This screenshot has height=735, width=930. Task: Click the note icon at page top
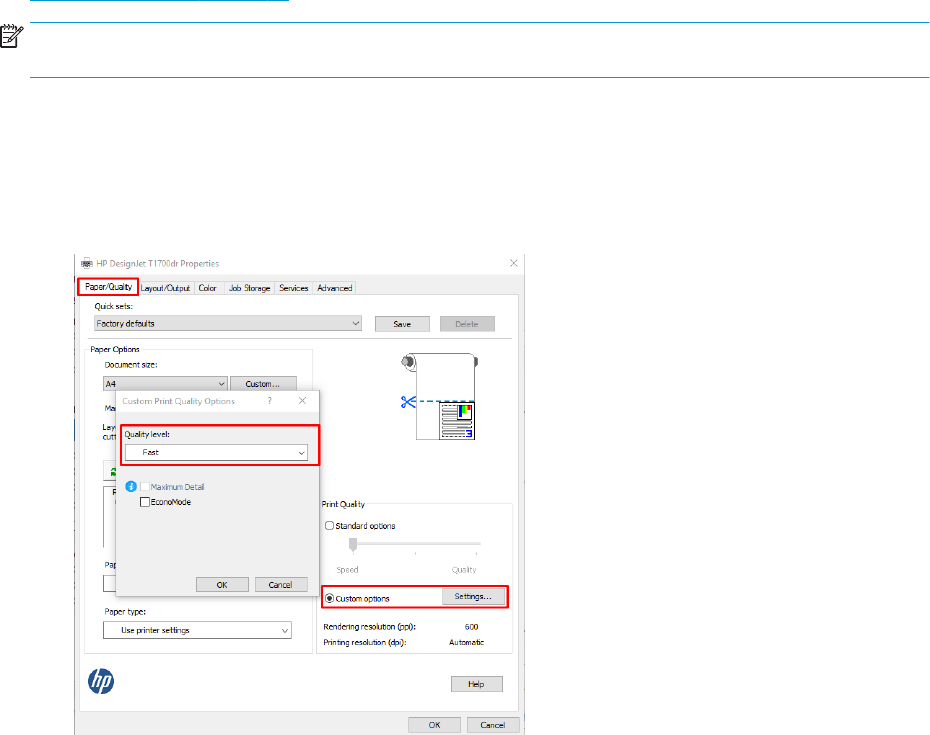11,36
